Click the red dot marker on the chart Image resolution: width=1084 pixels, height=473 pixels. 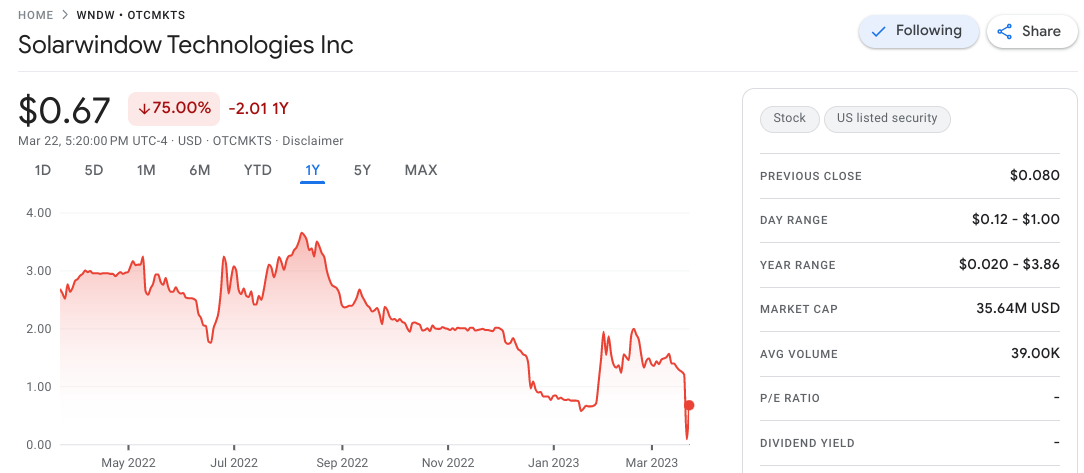[689, 405]
